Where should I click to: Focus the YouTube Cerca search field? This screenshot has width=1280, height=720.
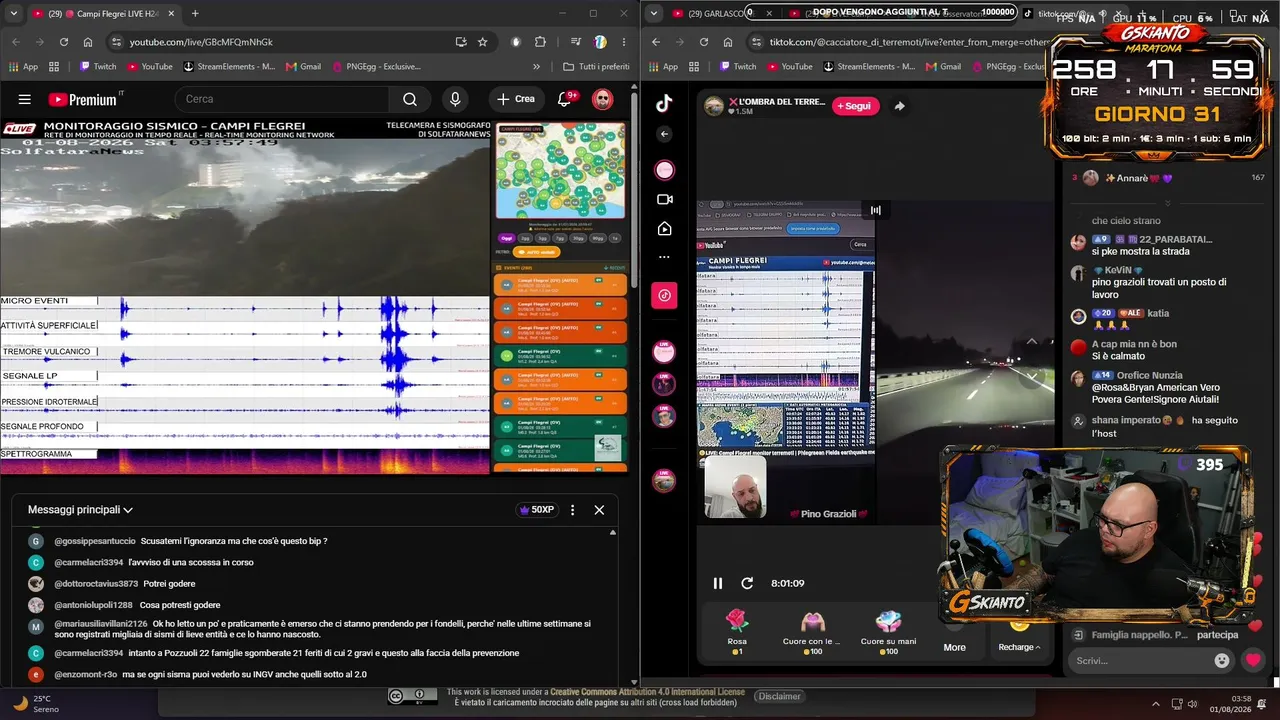tap(281, 99)
